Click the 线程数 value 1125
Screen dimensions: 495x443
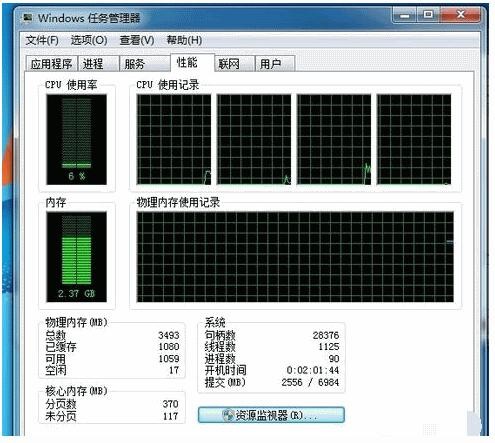tap(329, 347)
